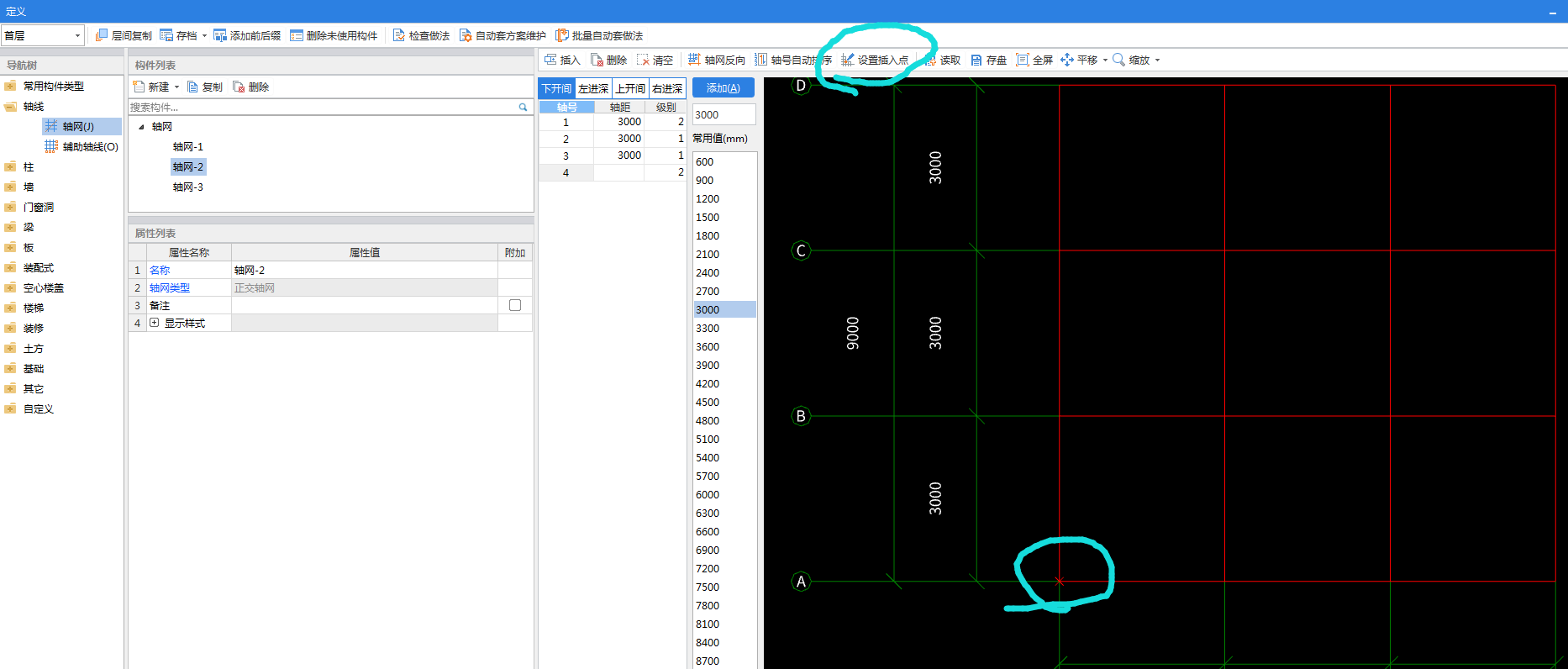Expand the 常用构件类型 folder
1568x669 pixels.
pyautogui.click(x=10, y=86)
